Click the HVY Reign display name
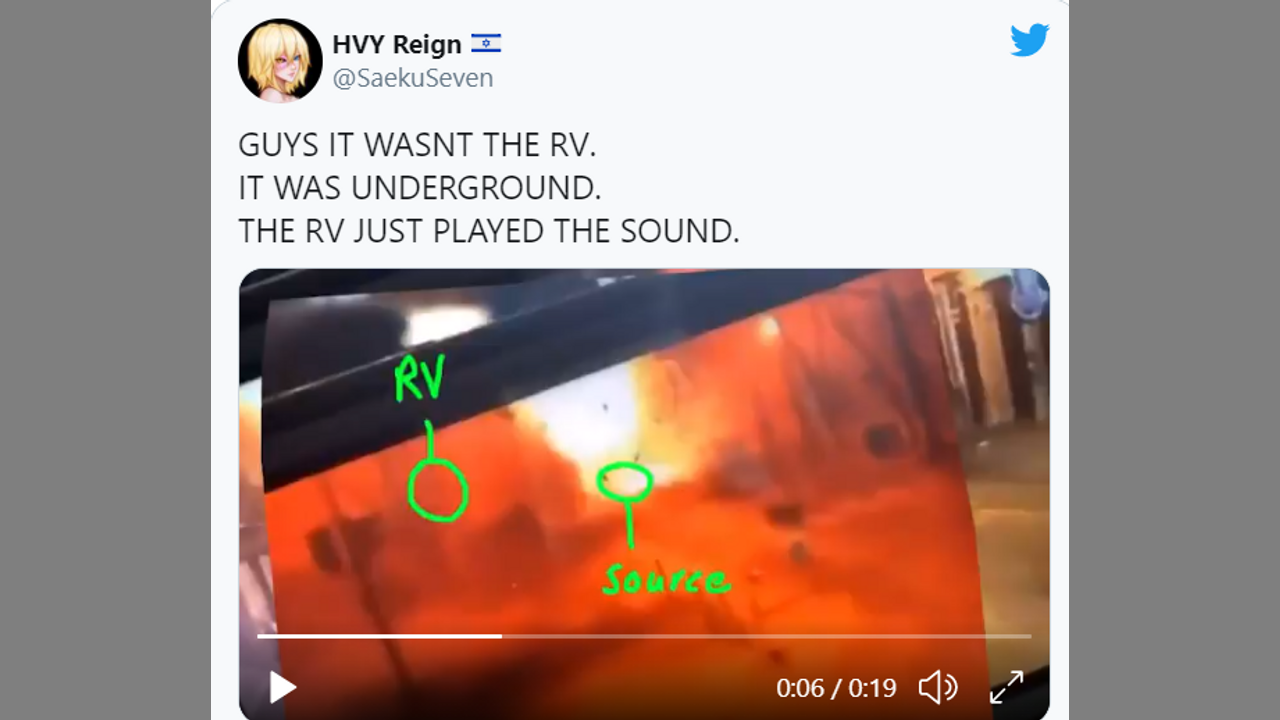This screenshot has width=1280, height=720. coord(397,45)
